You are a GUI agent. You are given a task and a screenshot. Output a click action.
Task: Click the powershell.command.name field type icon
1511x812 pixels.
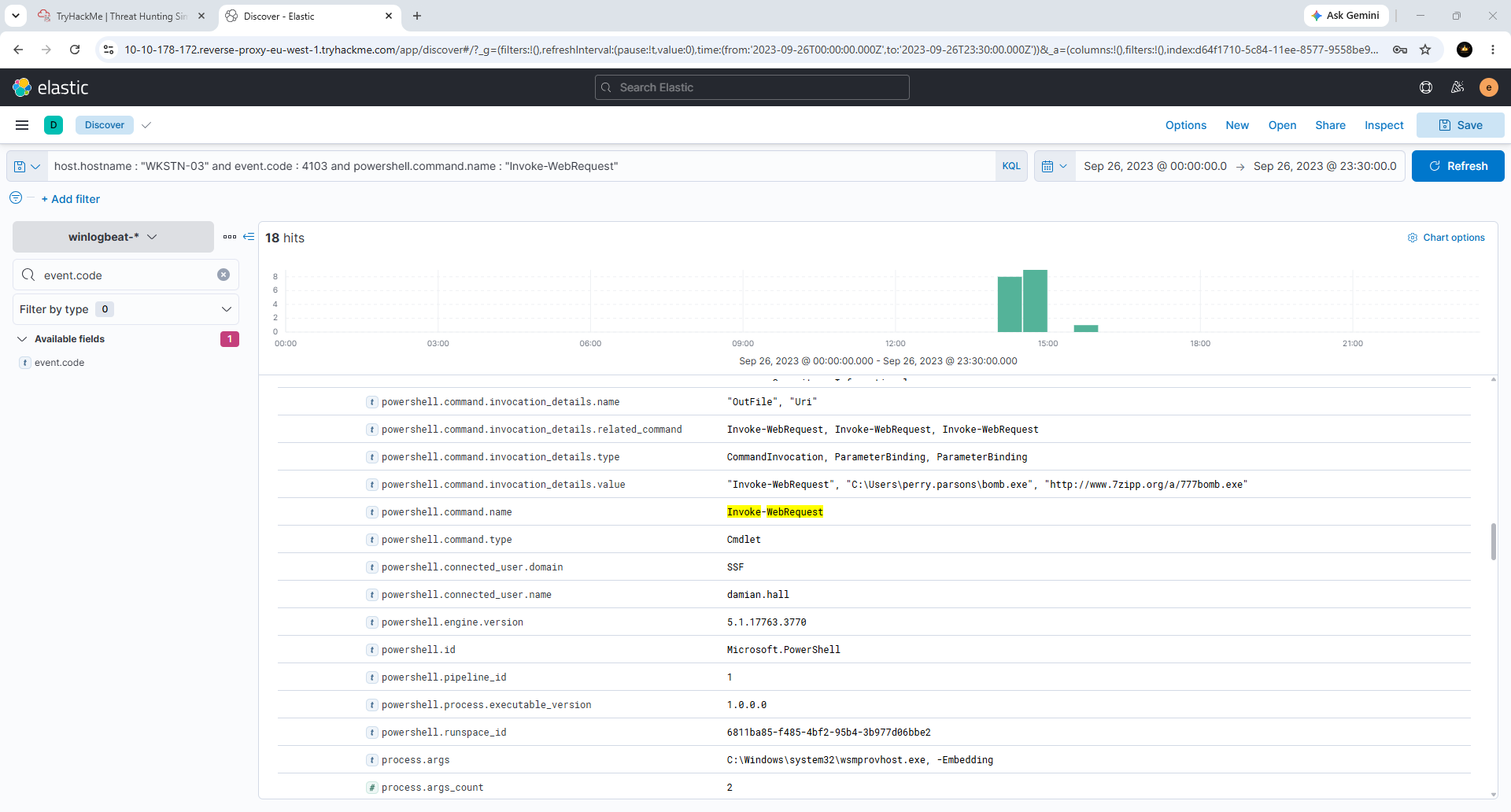click(371, 512)
